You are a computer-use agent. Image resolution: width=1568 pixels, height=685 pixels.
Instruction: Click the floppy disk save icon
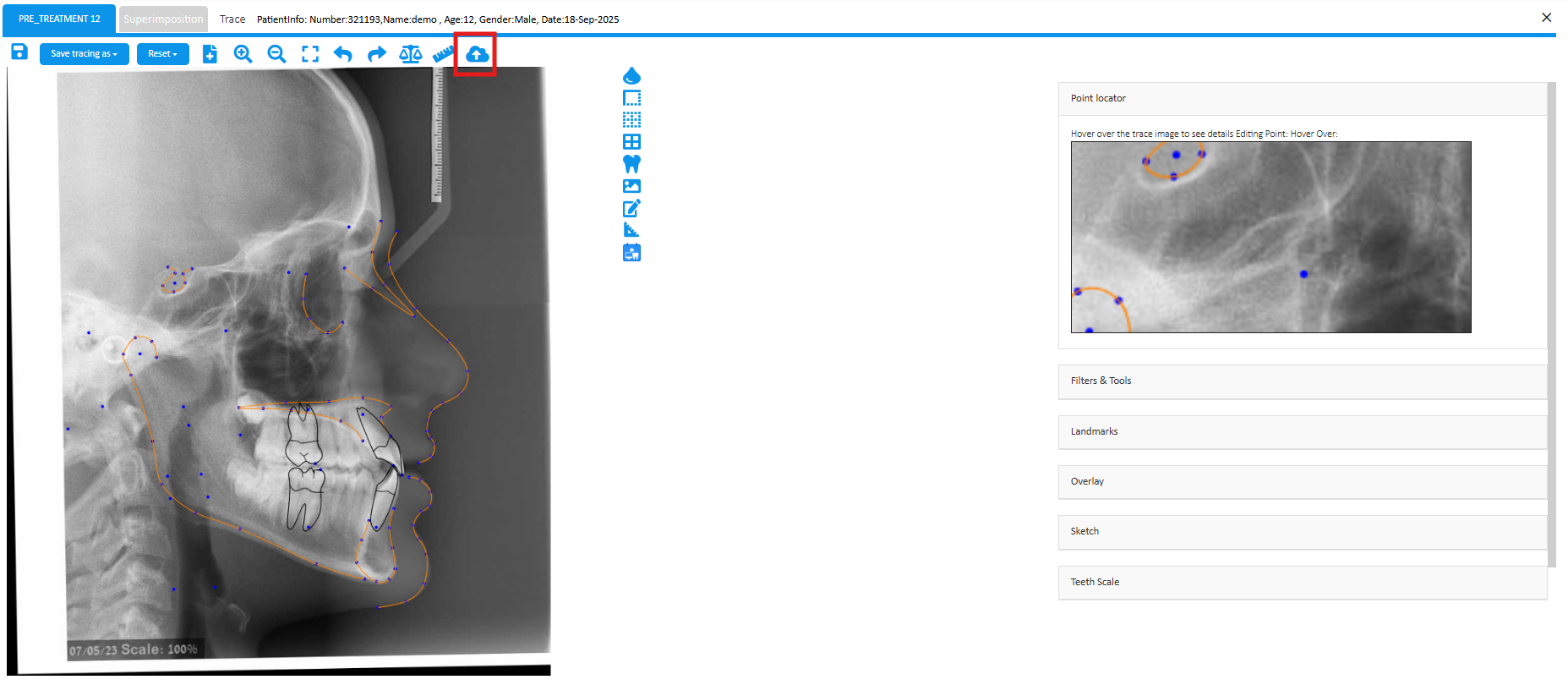pos(19,52)
